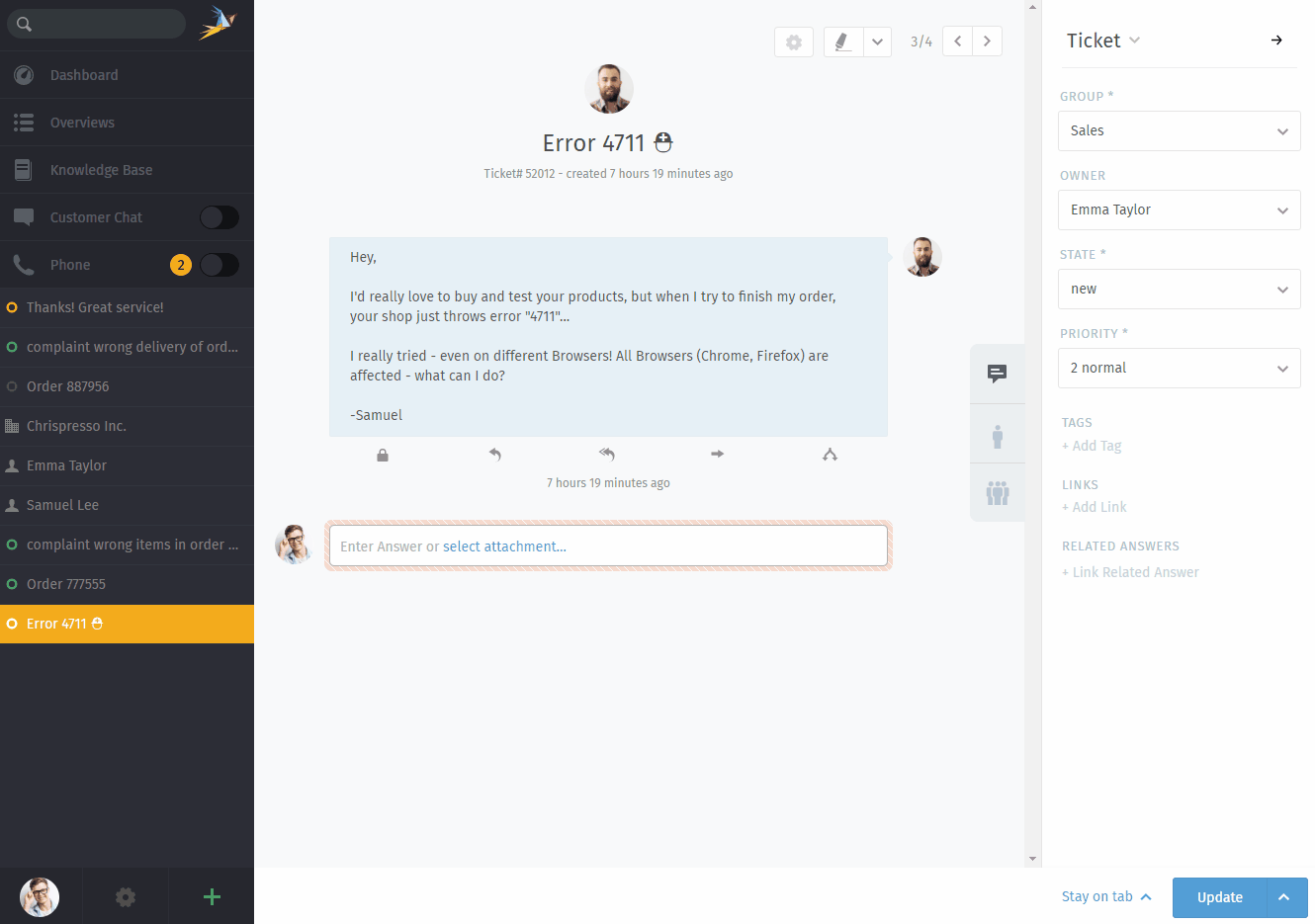Image resolution: width=1315 pixels, height=924 pixels.
Task: Set the message internal with lock icon
Action: click(x=383, y=456)
